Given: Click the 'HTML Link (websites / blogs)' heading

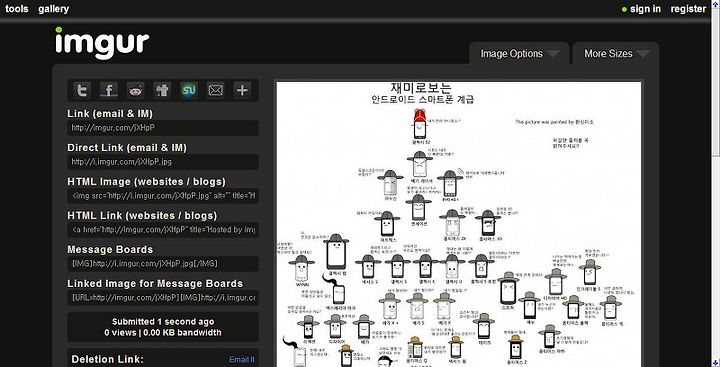Looking at the screenshot, I should pyautogui.click(x=142, y=215).
